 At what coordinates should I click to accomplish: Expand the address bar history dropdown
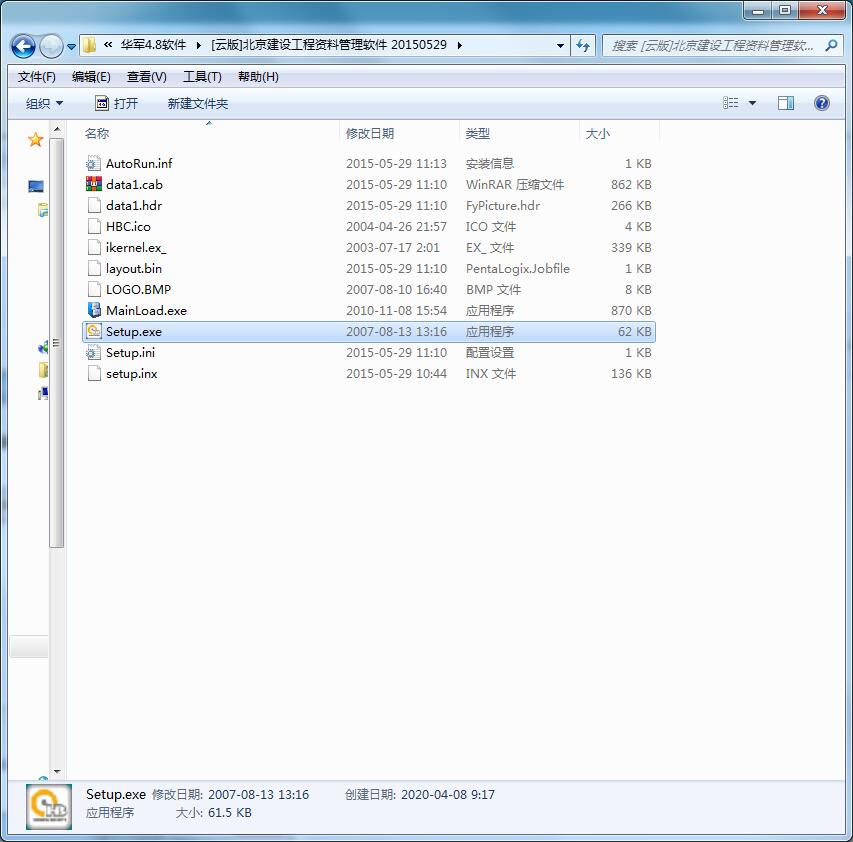(x=560, y=46)
